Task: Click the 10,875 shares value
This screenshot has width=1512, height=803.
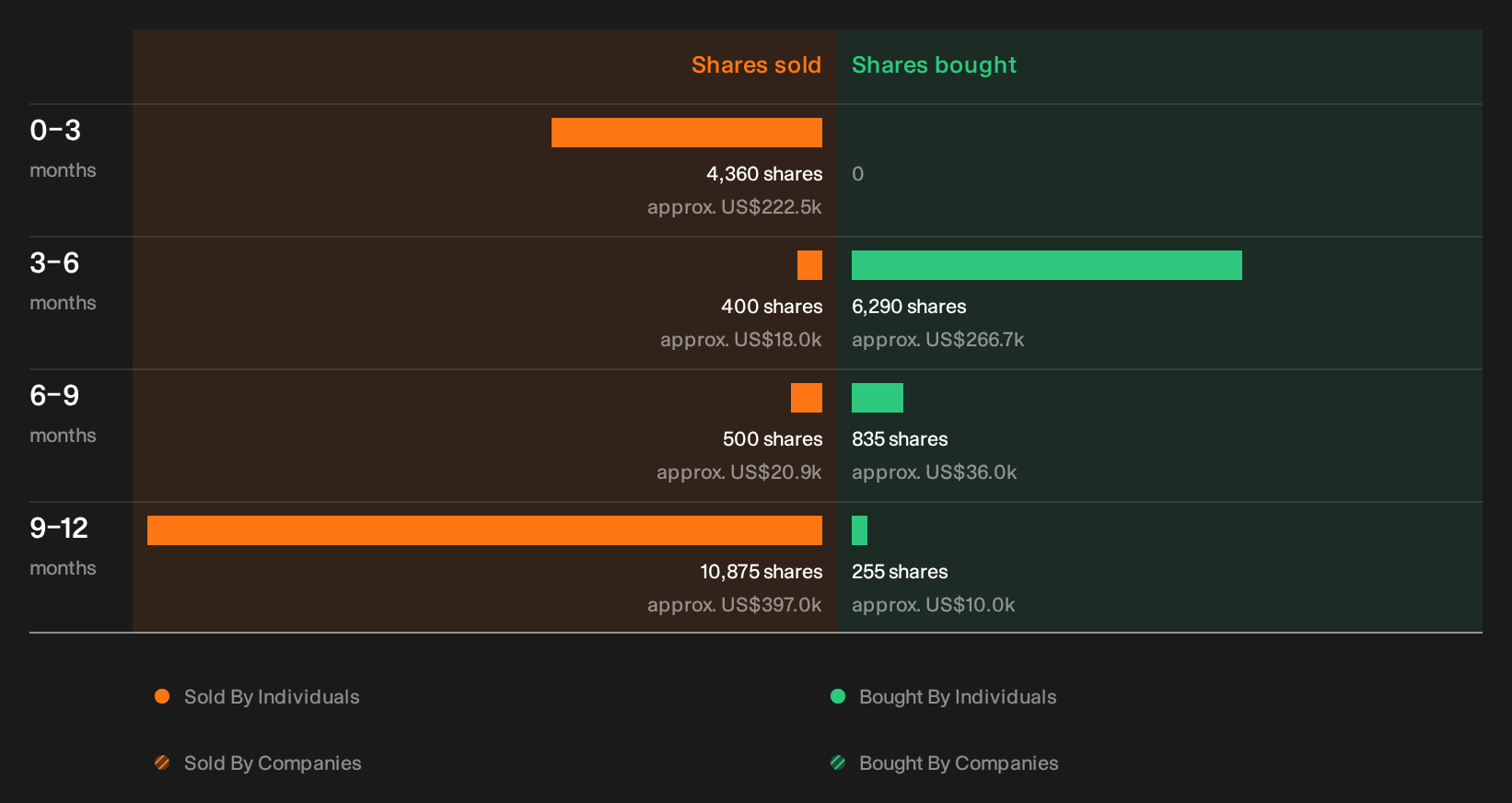Action: point(762,572)
